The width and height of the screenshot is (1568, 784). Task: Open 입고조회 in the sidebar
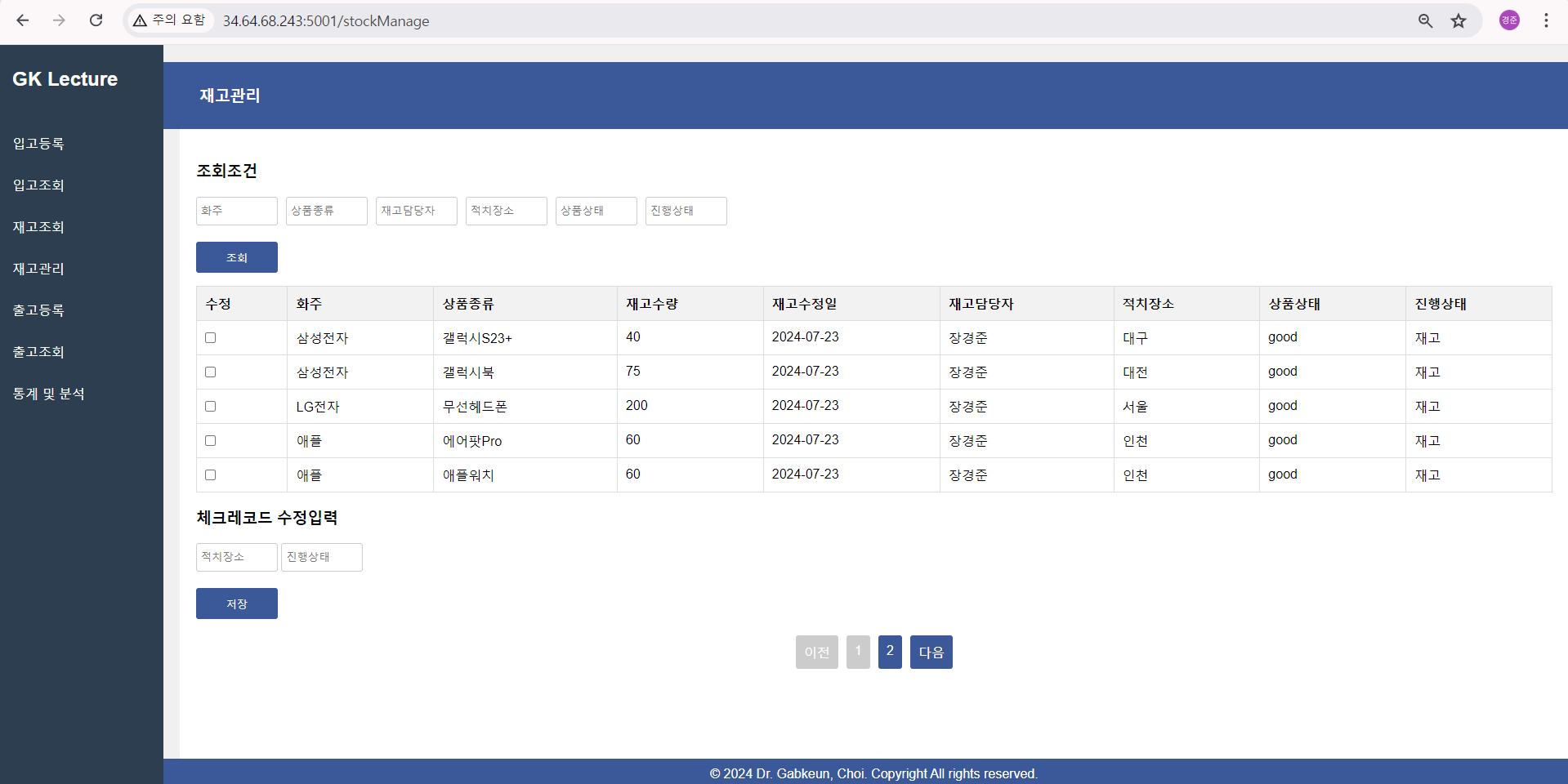(38, 185)
